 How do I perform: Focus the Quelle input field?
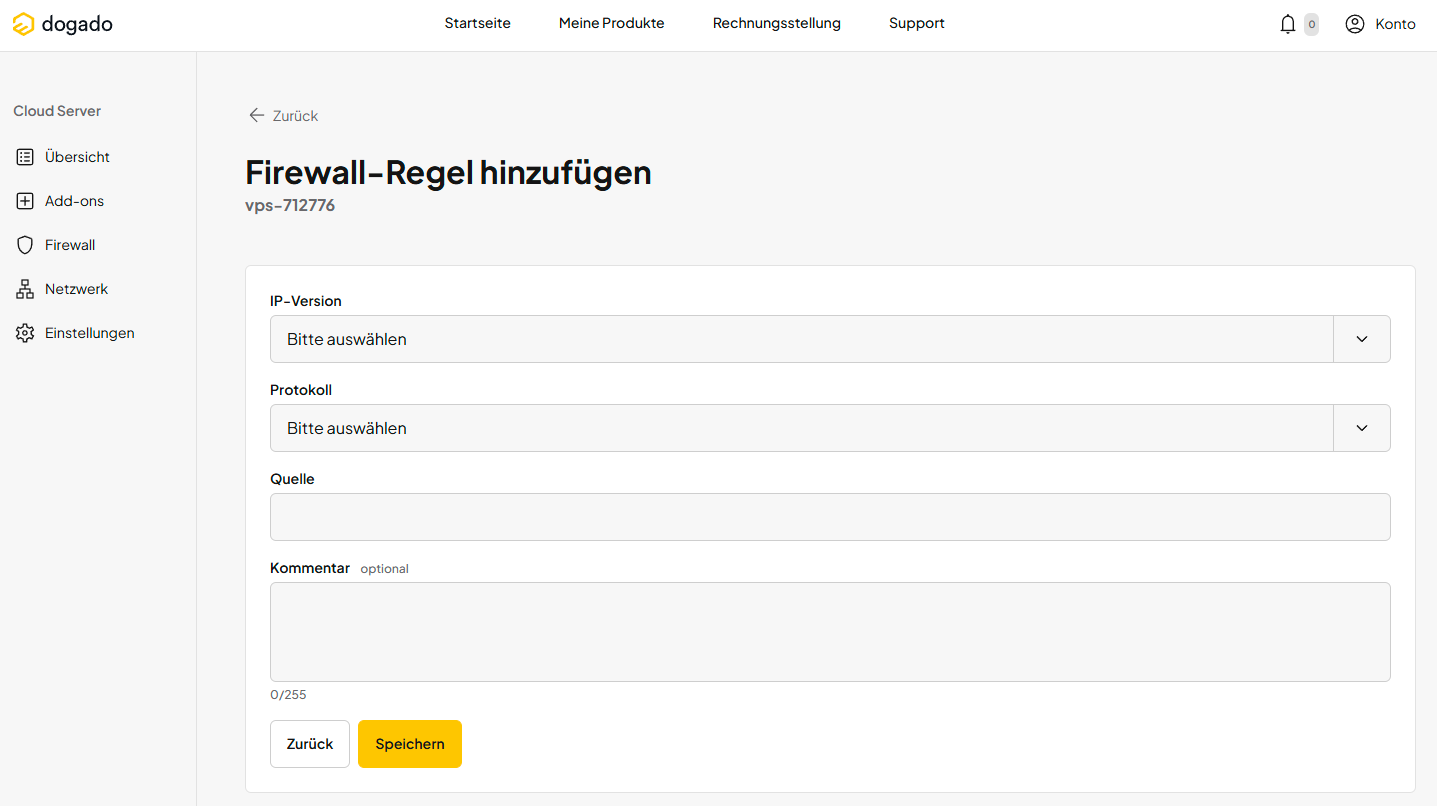(x=830, y=517)
